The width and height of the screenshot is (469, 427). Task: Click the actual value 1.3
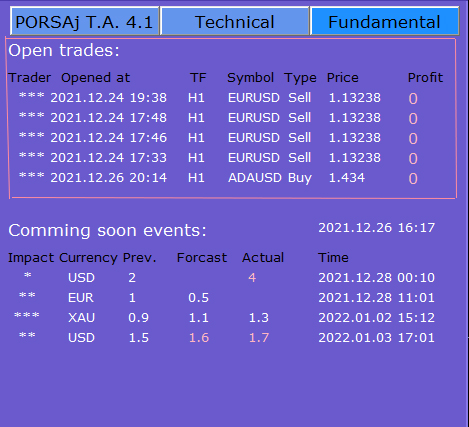[259, 318]
